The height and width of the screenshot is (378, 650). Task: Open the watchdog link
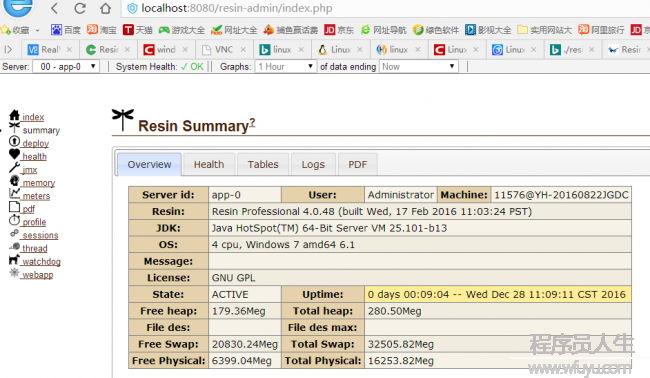(41, 262)
